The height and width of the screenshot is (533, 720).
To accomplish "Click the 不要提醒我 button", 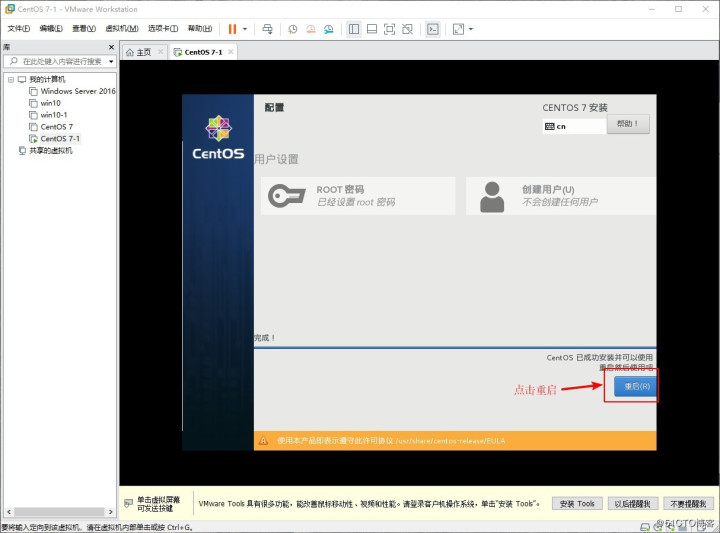I will [x=688, y=504].
